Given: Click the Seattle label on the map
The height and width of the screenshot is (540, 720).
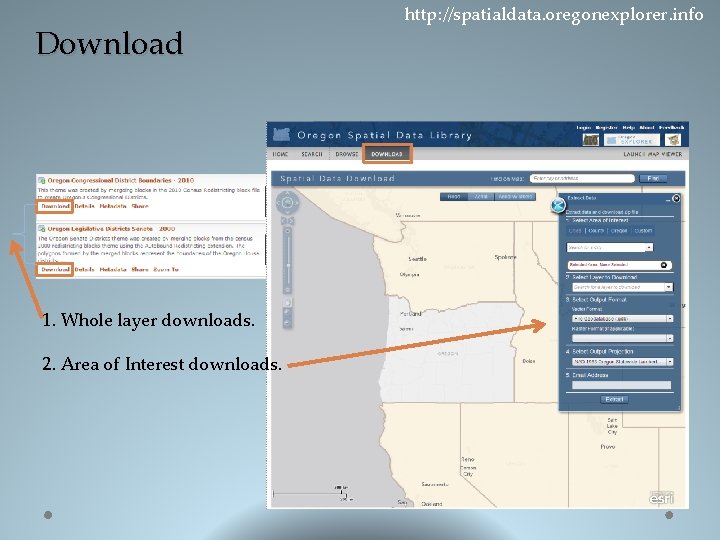Looking at the screenshot, I should click(417, 259).
